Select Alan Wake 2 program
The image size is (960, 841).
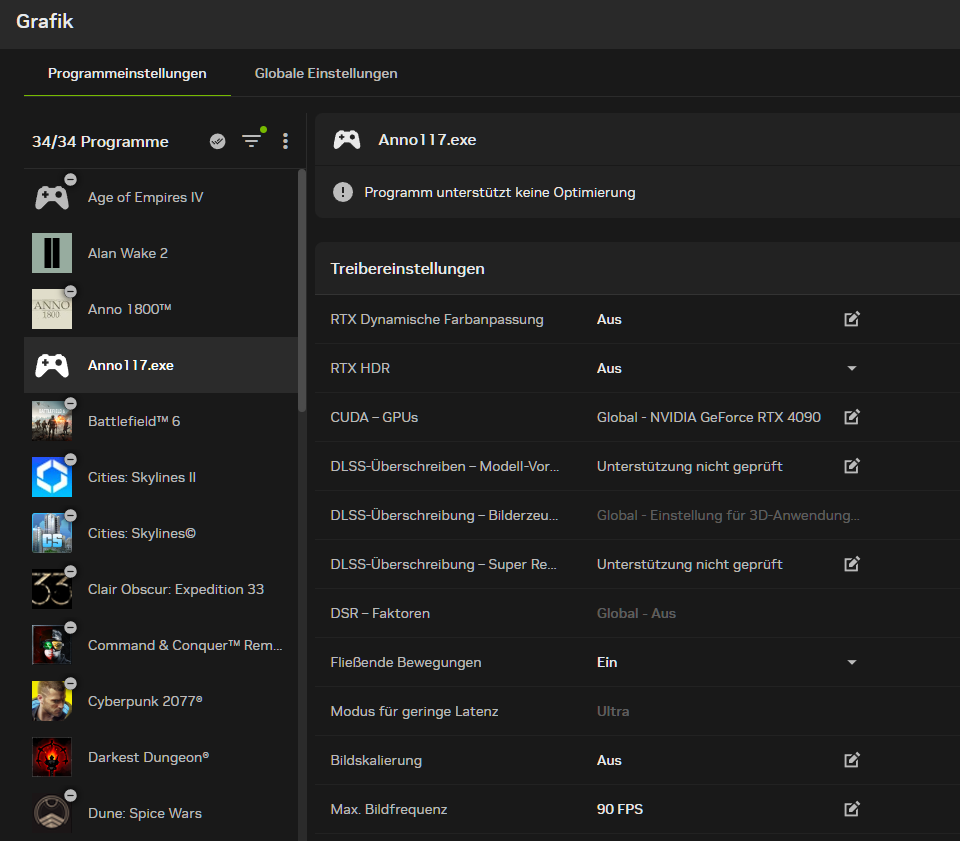160,253
